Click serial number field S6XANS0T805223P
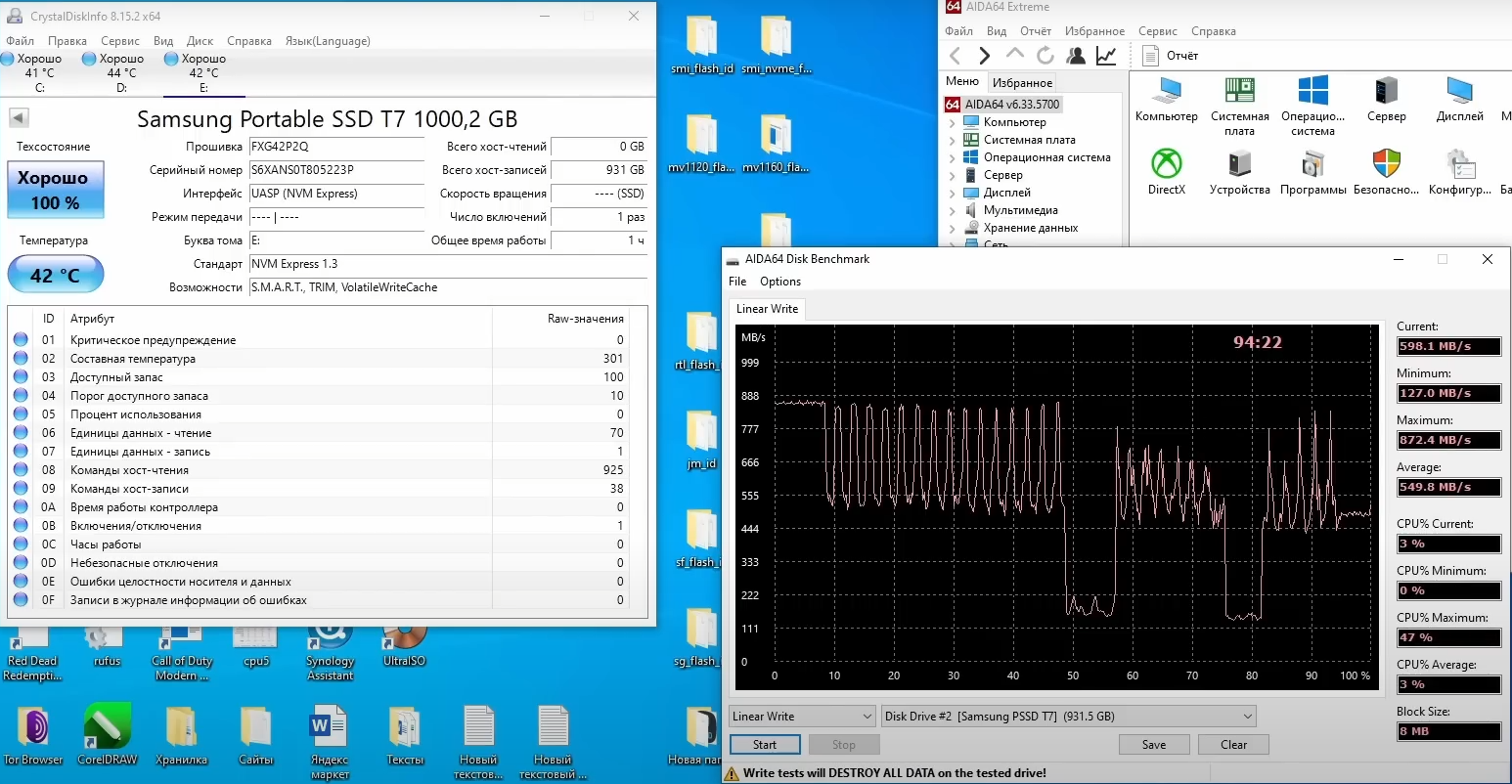 coord(335,170)
